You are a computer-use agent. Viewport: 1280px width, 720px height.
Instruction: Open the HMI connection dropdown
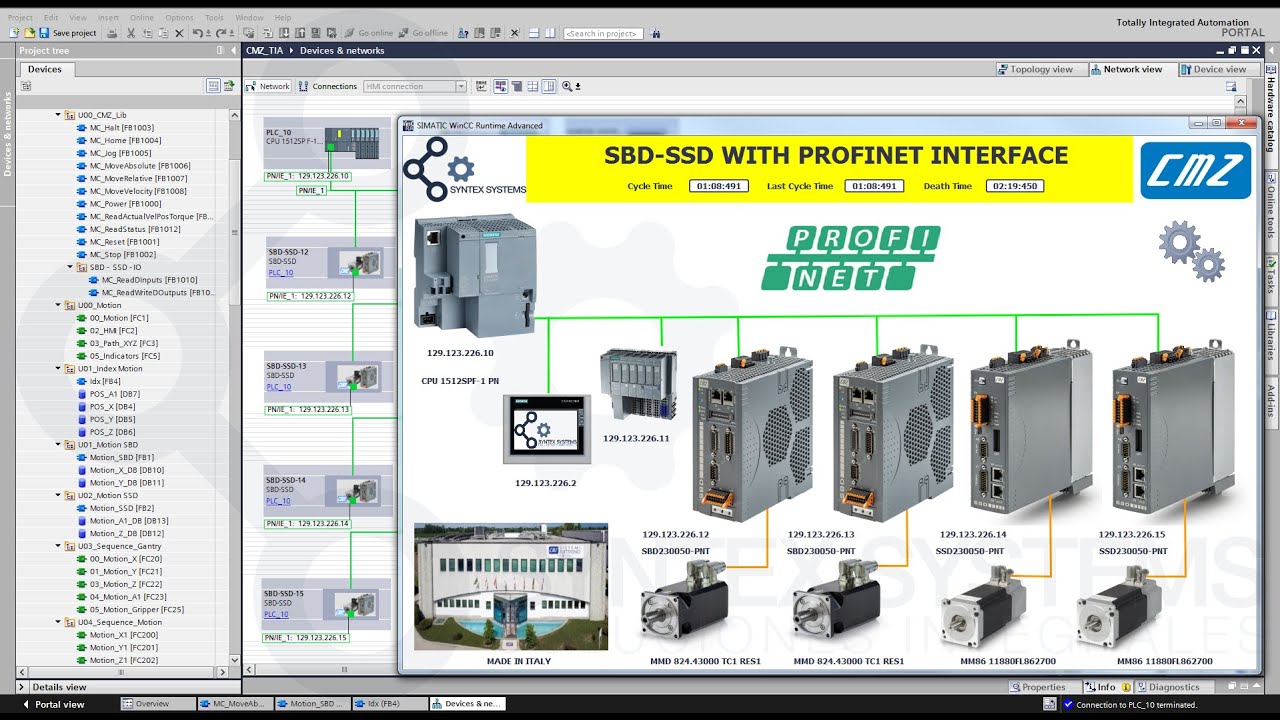(461, 86)
